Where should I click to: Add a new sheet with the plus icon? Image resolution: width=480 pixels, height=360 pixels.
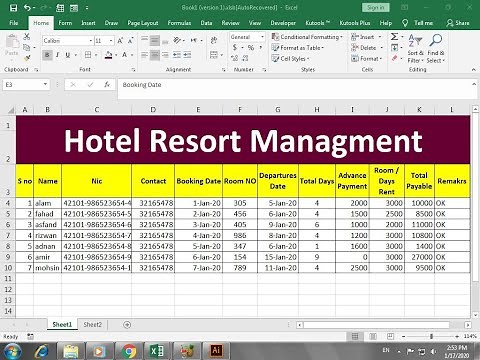click(x=127, y=325)
